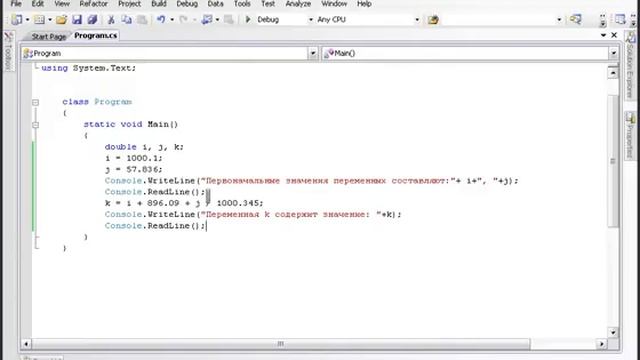Click the Save All icon
Screen dimensions: 640x360
pyautogui.click(x=93, y=19)
